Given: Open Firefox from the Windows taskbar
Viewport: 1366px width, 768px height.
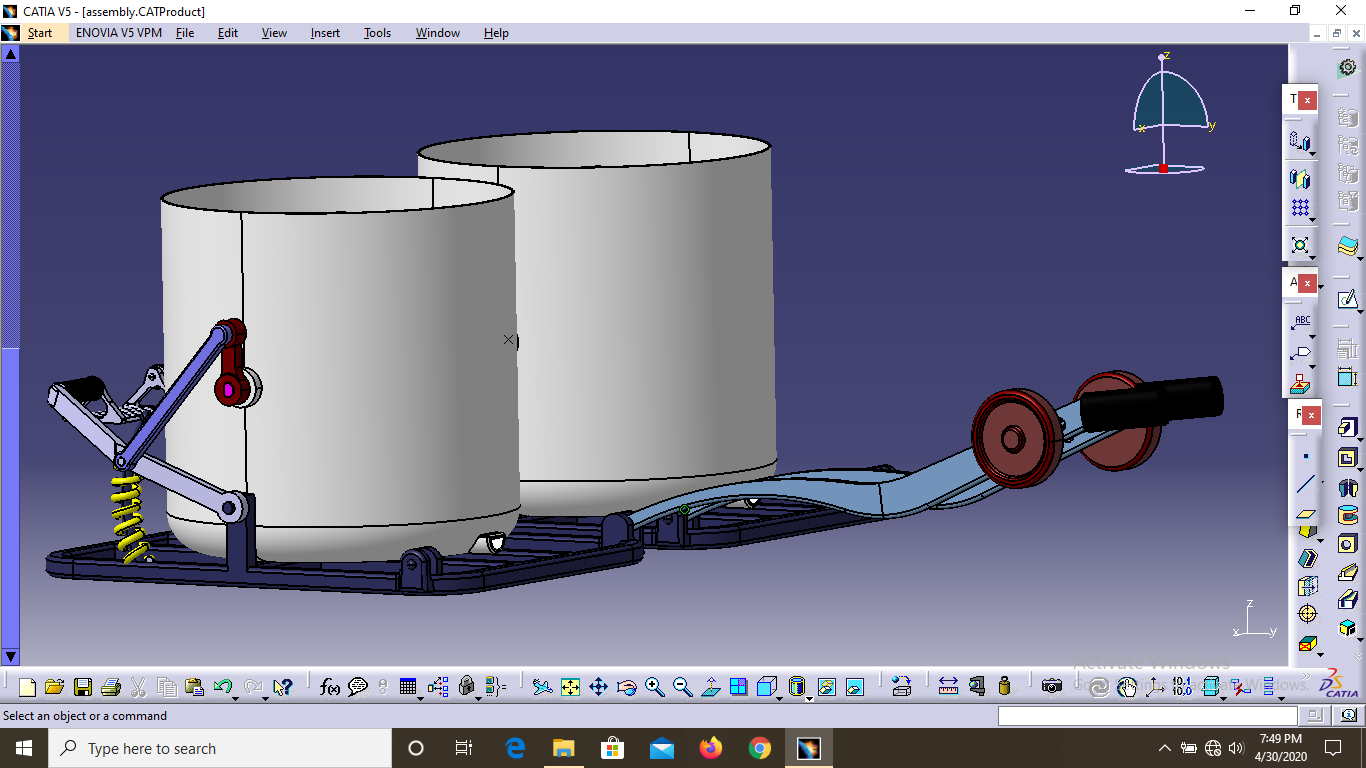Looking at the screenshot, I should [711, 748].
